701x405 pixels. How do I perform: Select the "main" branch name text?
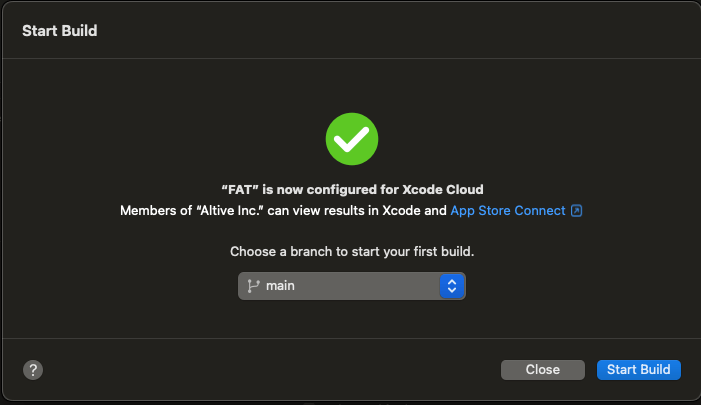[x=280, y=286]
